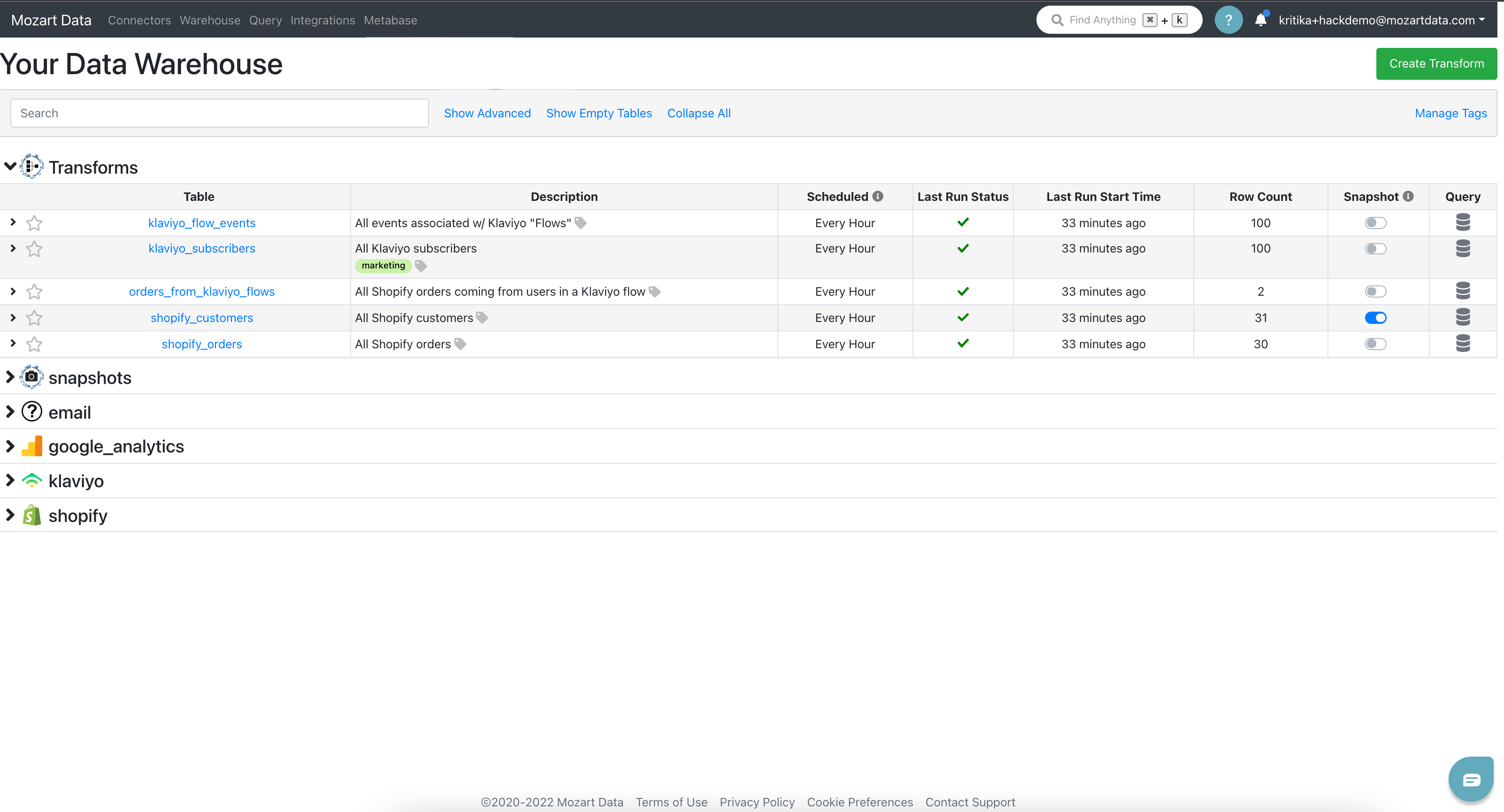Viewport: 1504px width, 812px height.
Task: Open the Query menu
Action: [265, 20]
